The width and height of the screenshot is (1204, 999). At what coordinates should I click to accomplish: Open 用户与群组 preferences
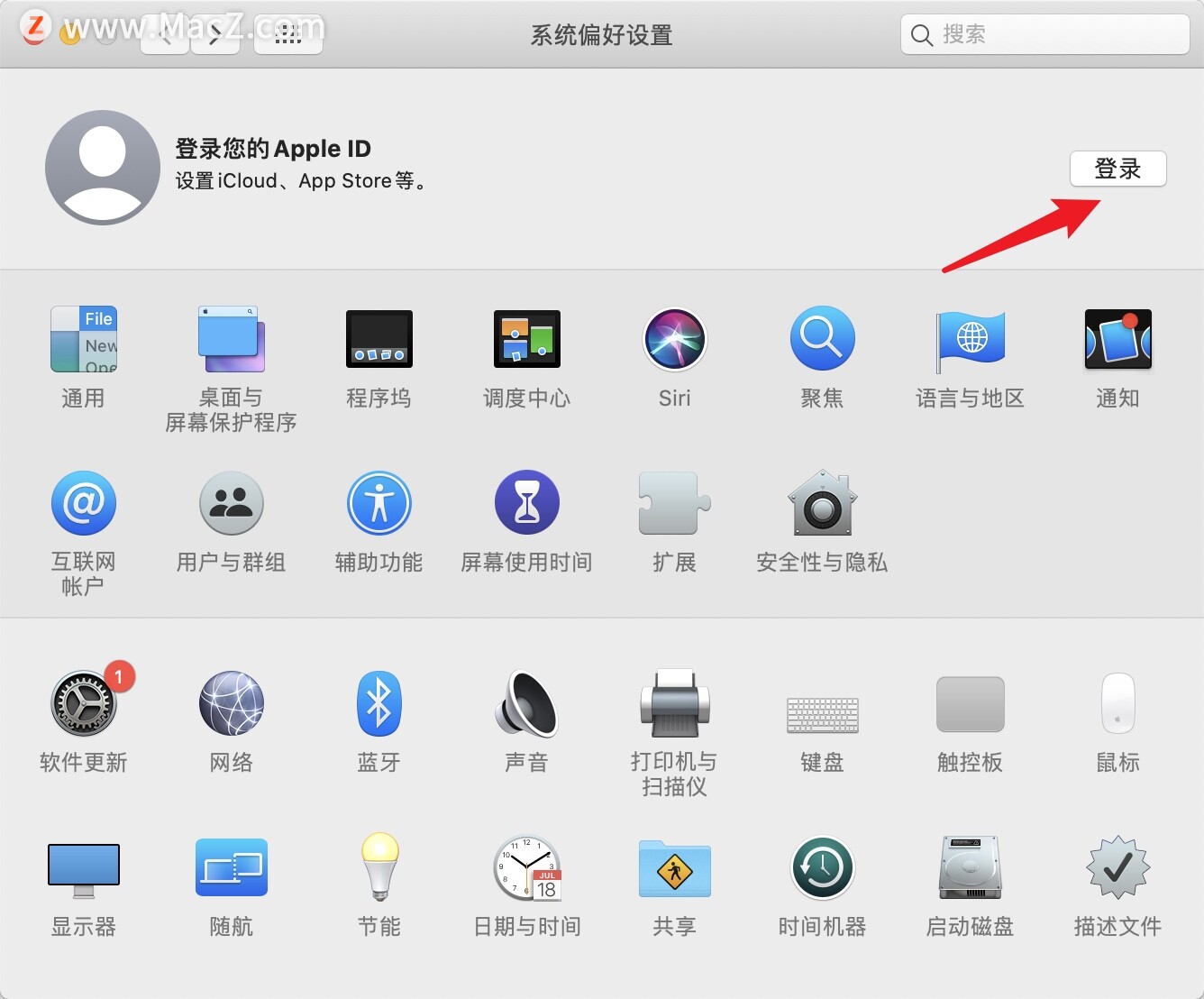coord(232,503)
